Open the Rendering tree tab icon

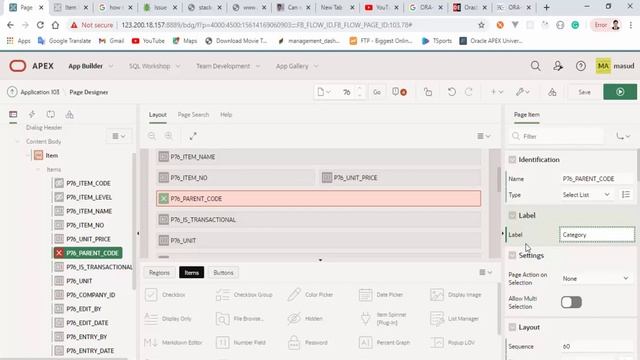(x=13, y=114)
